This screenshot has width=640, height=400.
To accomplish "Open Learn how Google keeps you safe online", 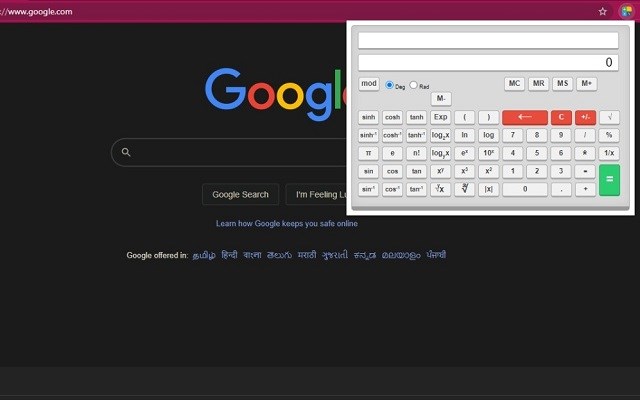I will tap(287, 223).
